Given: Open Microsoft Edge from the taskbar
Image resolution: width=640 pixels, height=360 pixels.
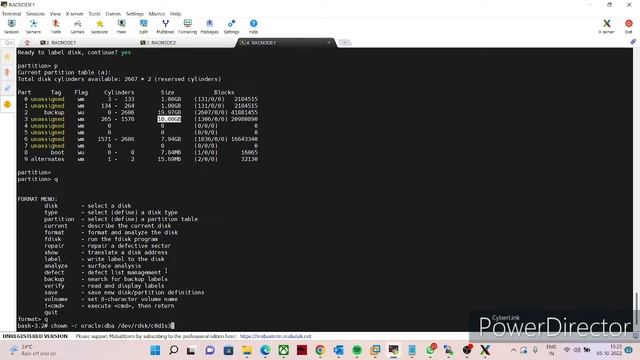Looking at the screenshot, I should point(265,350).
